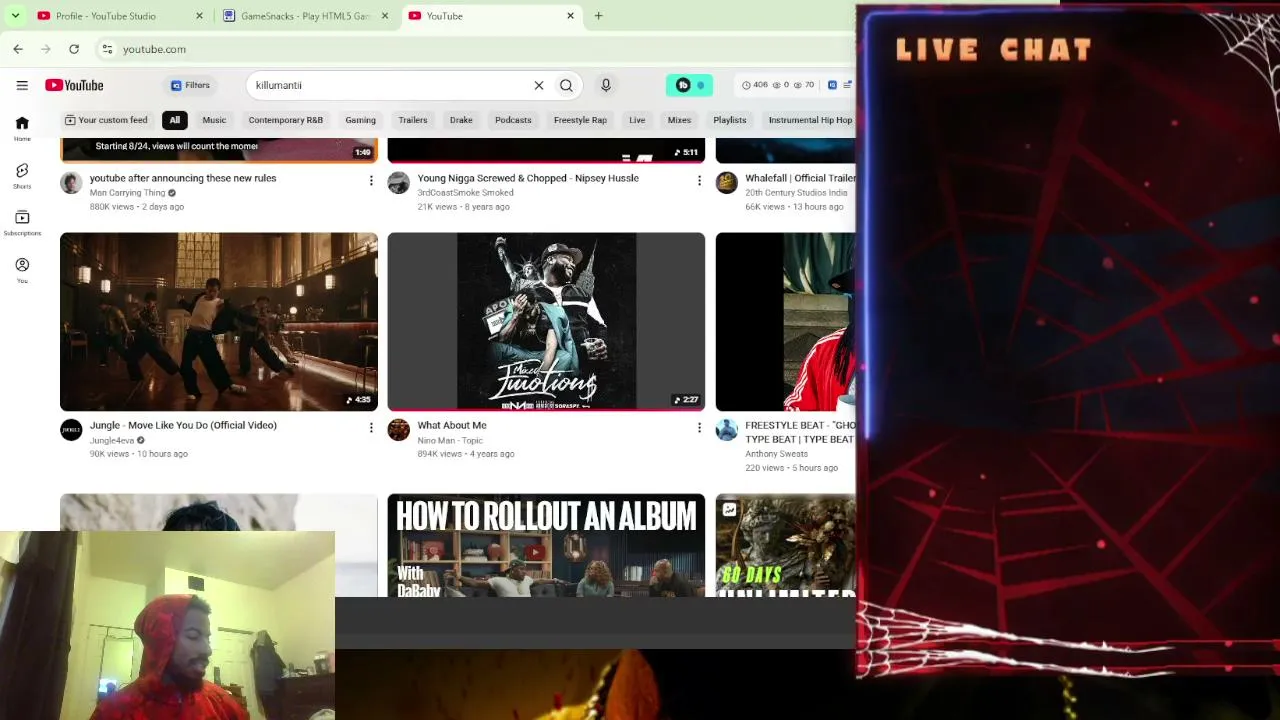
Task: Click the Jungle4eva channel avatar
Action: (x=71, y=430)
